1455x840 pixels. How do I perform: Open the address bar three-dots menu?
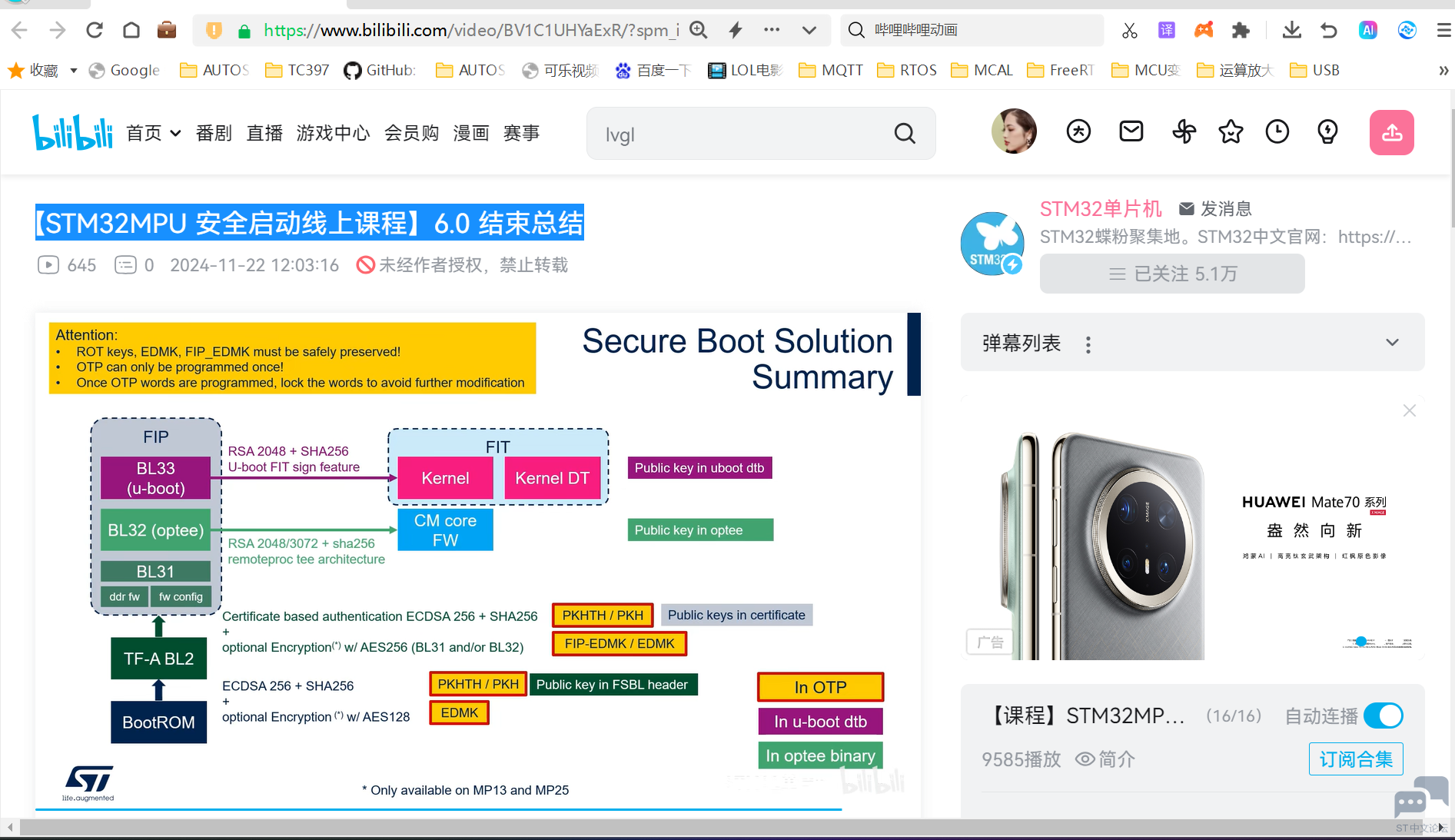point(772,30)
